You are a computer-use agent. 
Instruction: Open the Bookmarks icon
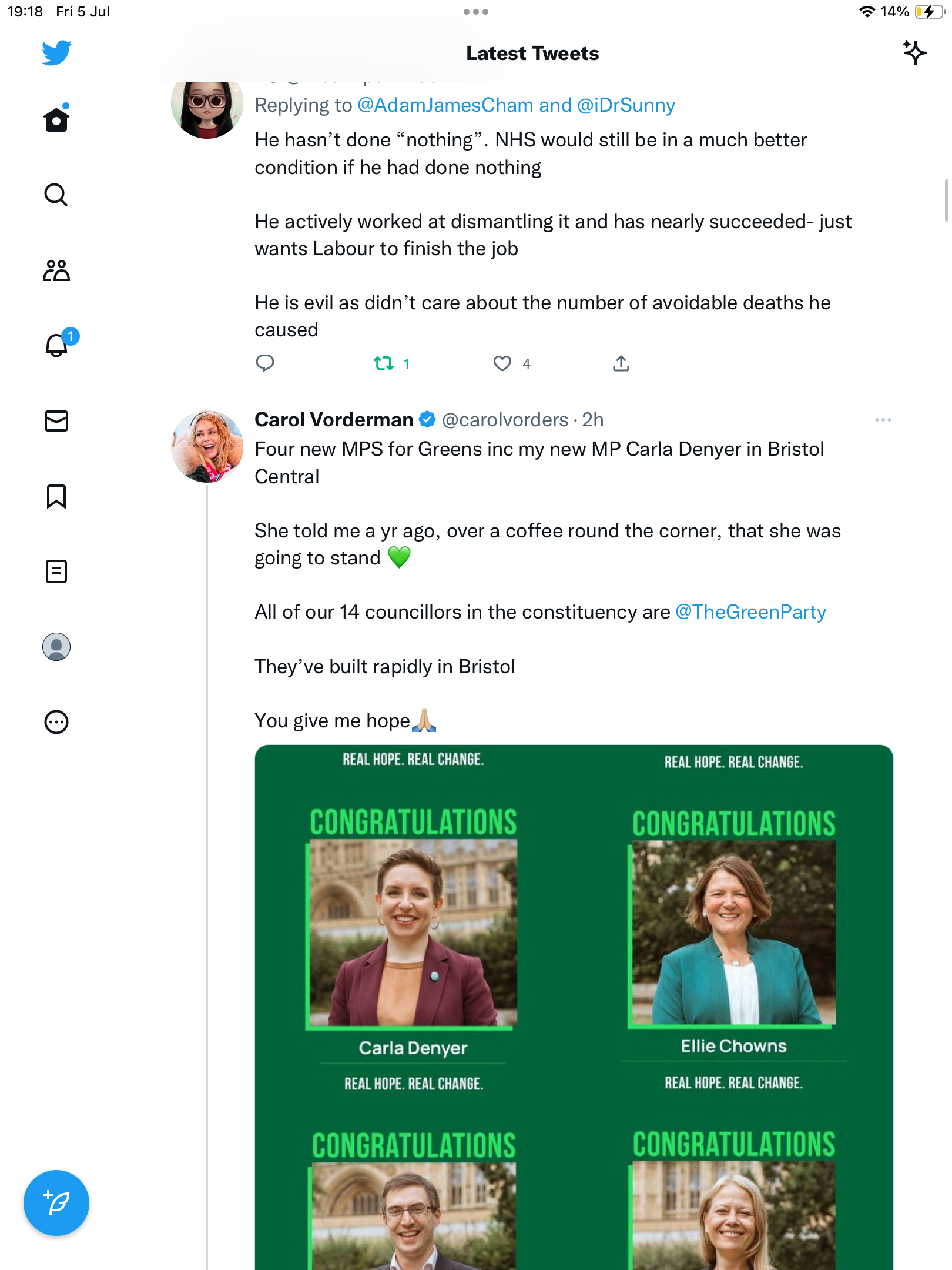56,496
